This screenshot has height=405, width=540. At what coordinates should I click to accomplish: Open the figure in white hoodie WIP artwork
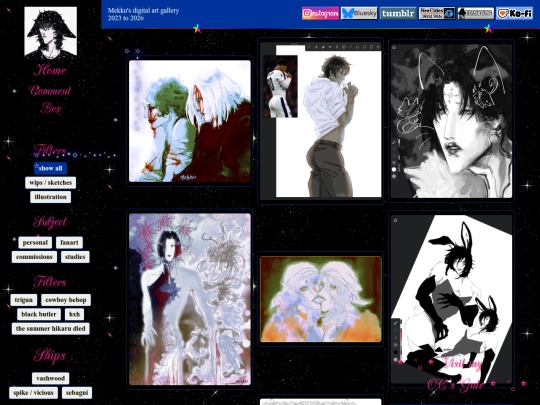(320, 120)
